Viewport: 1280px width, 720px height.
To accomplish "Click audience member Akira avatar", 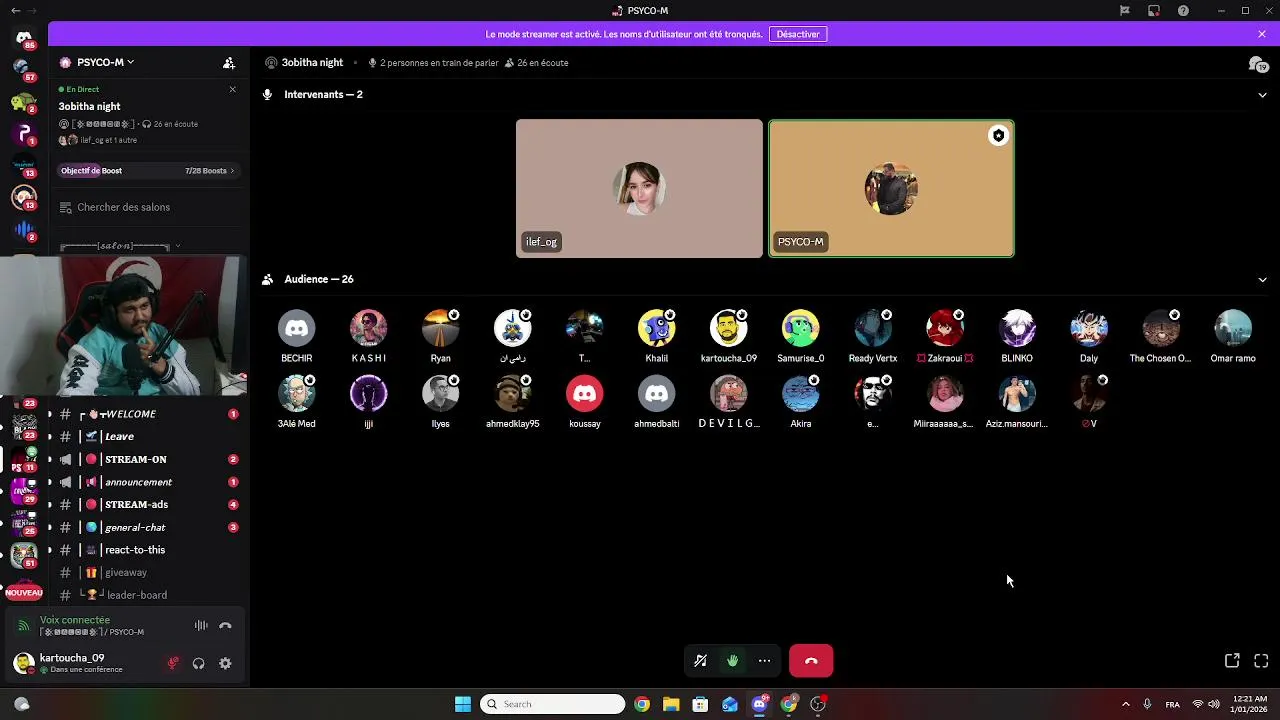I will [801, 394].
